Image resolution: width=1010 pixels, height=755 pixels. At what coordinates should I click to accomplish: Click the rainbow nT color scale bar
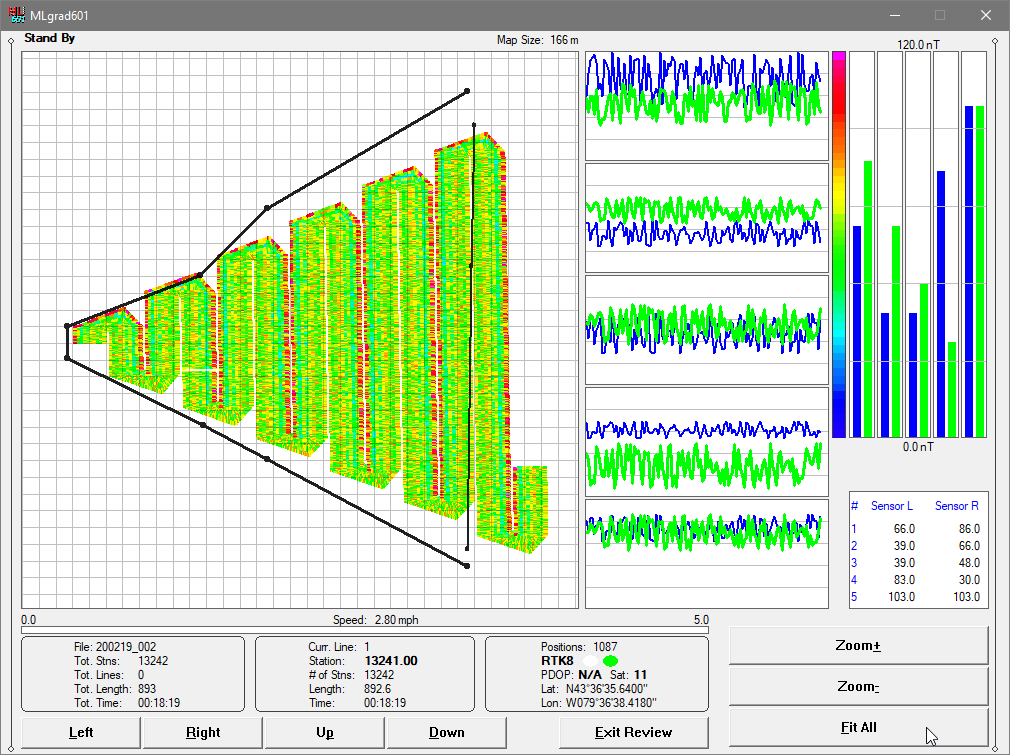coord(839,245)
